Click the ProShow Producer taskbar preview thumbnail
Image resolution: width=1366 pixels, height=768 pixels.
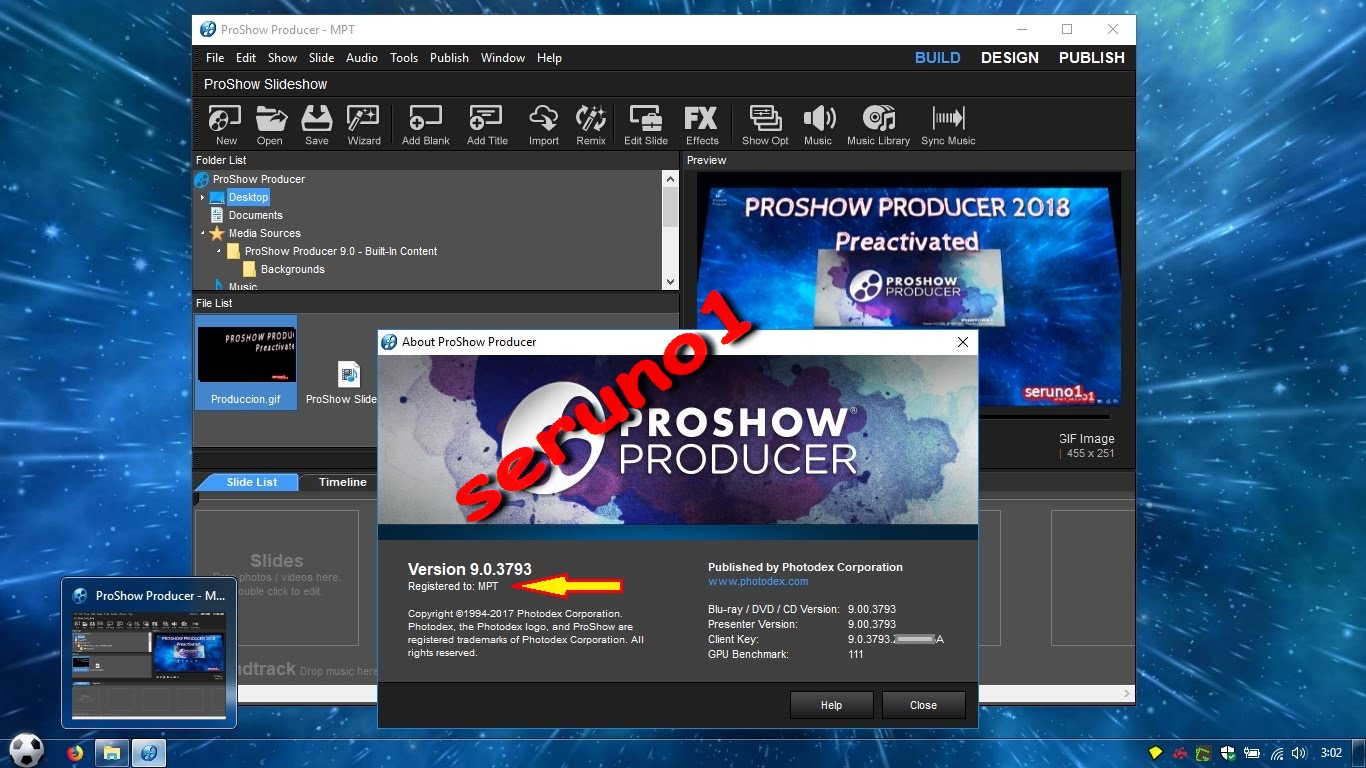149,653
